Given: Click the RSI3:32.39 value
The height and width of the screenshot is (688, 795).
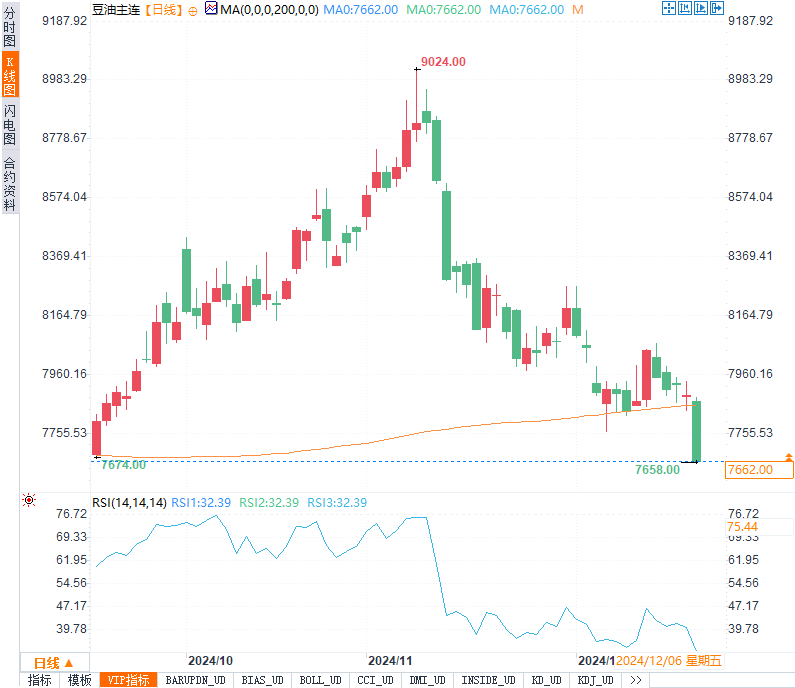Looking at the screenshot, I should tap(337, 502).
